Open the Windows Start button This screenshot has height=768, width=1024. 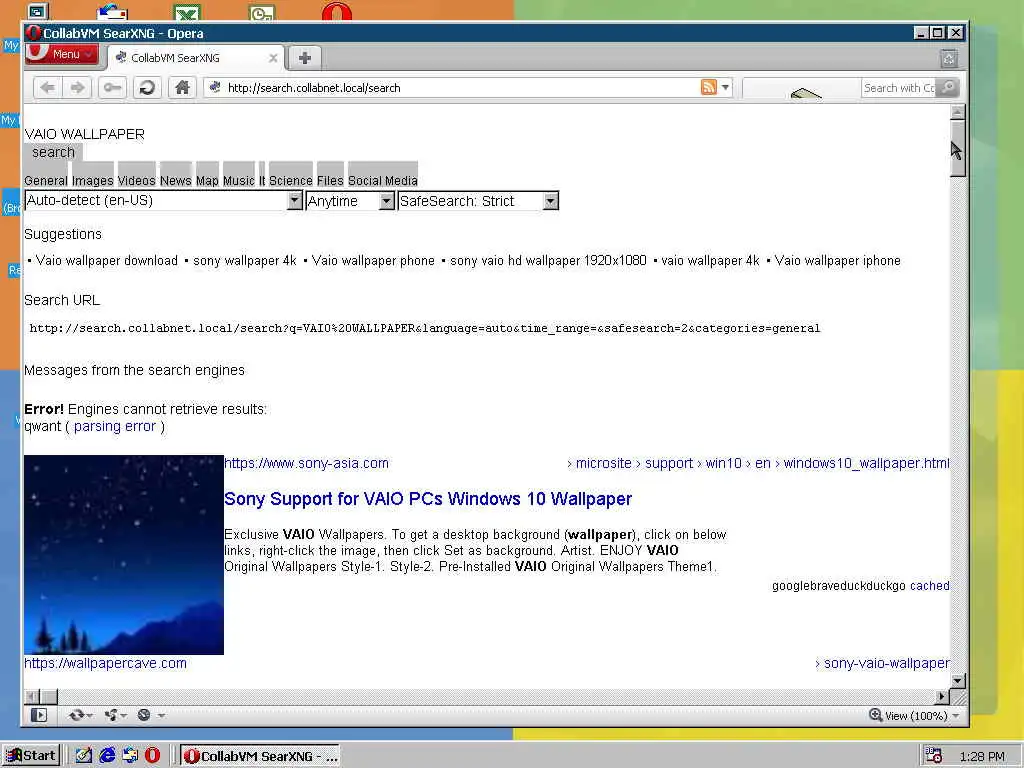click(31, 756)
